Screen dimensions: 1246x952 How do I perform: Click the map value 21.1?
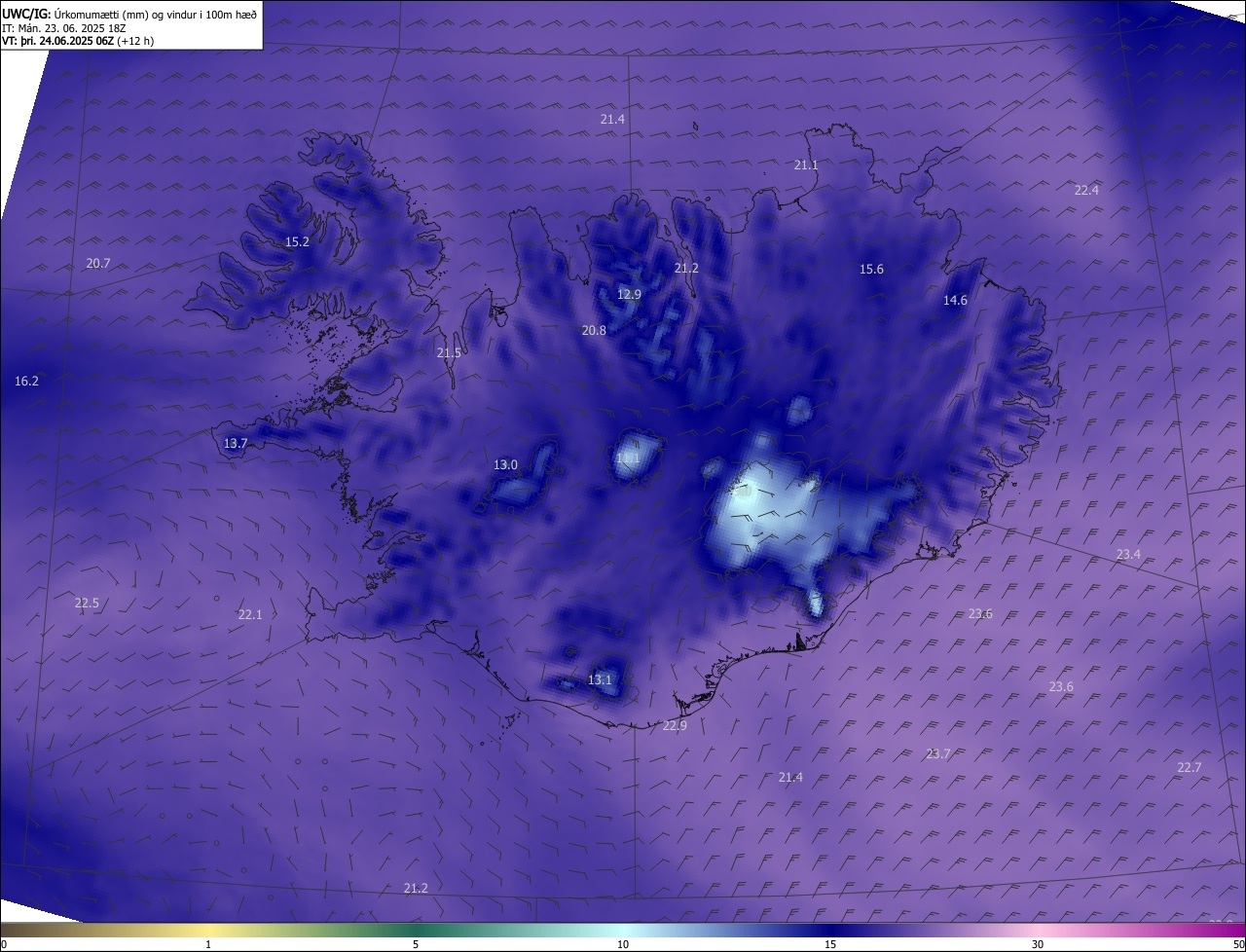point(806,165)
